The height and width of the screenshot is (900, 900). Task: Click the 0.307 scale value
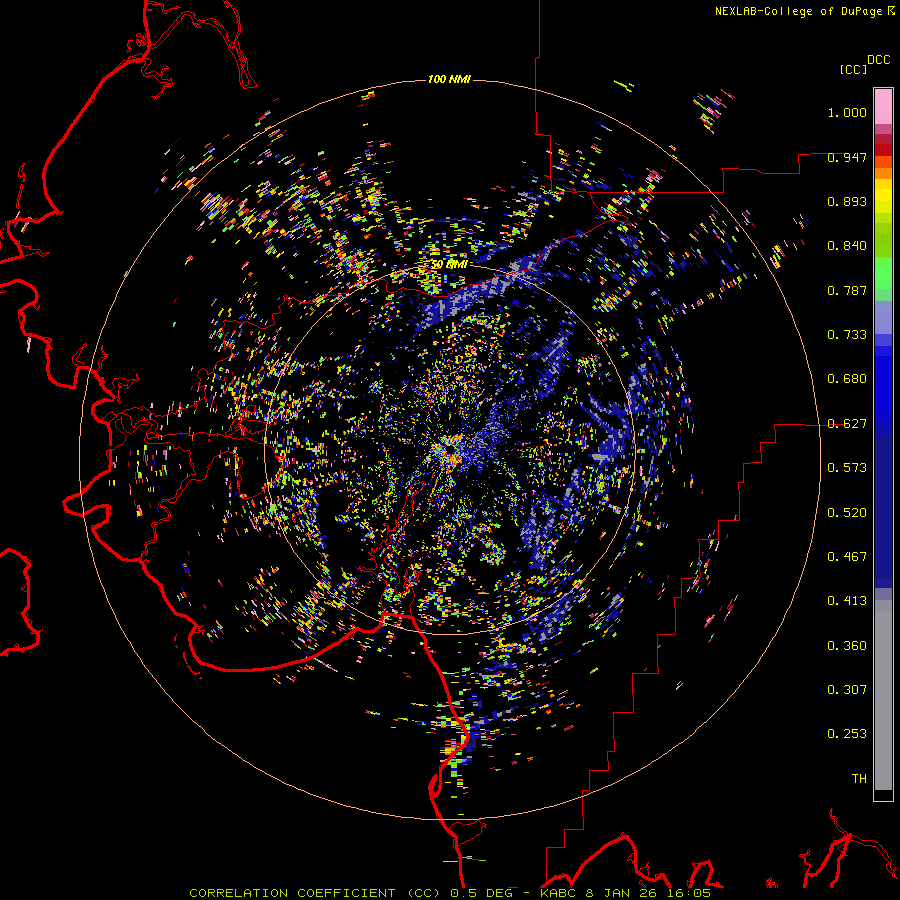(847, 690)
